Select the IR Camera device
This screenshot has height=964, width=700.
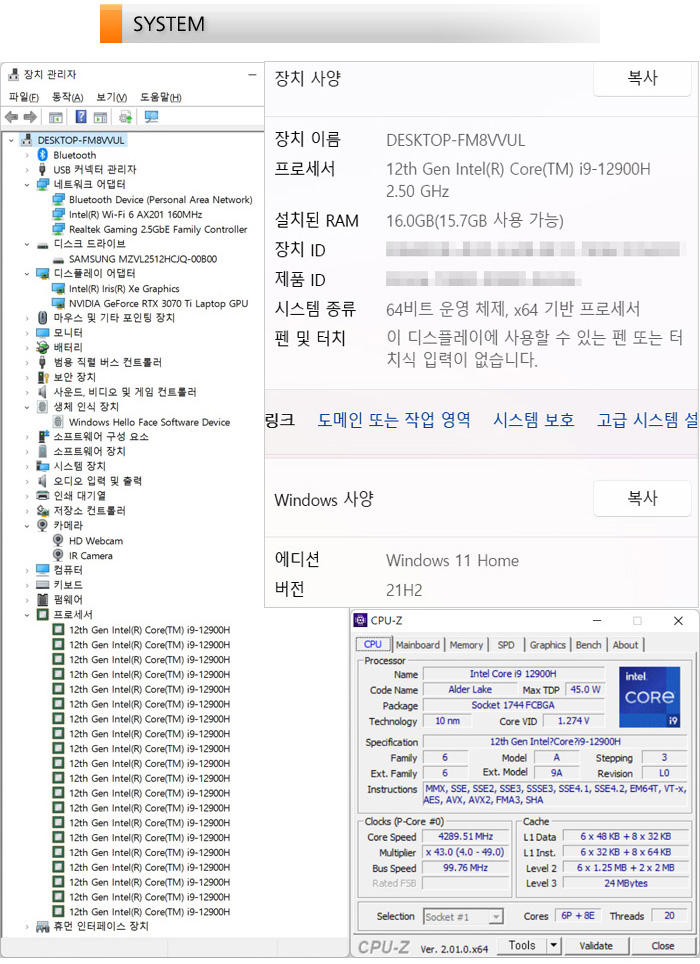(x=90, y=556)
